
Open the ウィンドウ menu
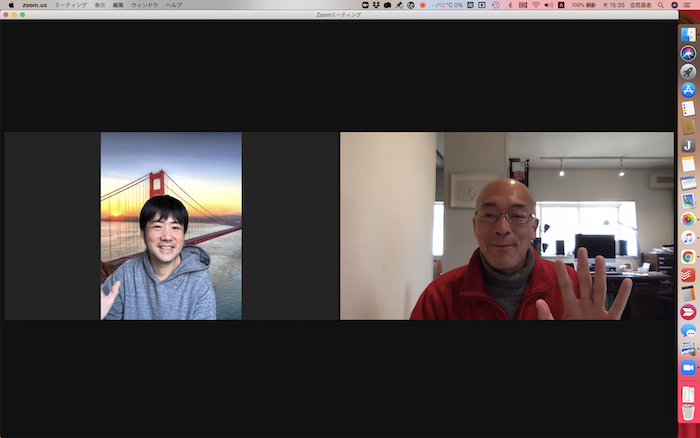(144, 5)
